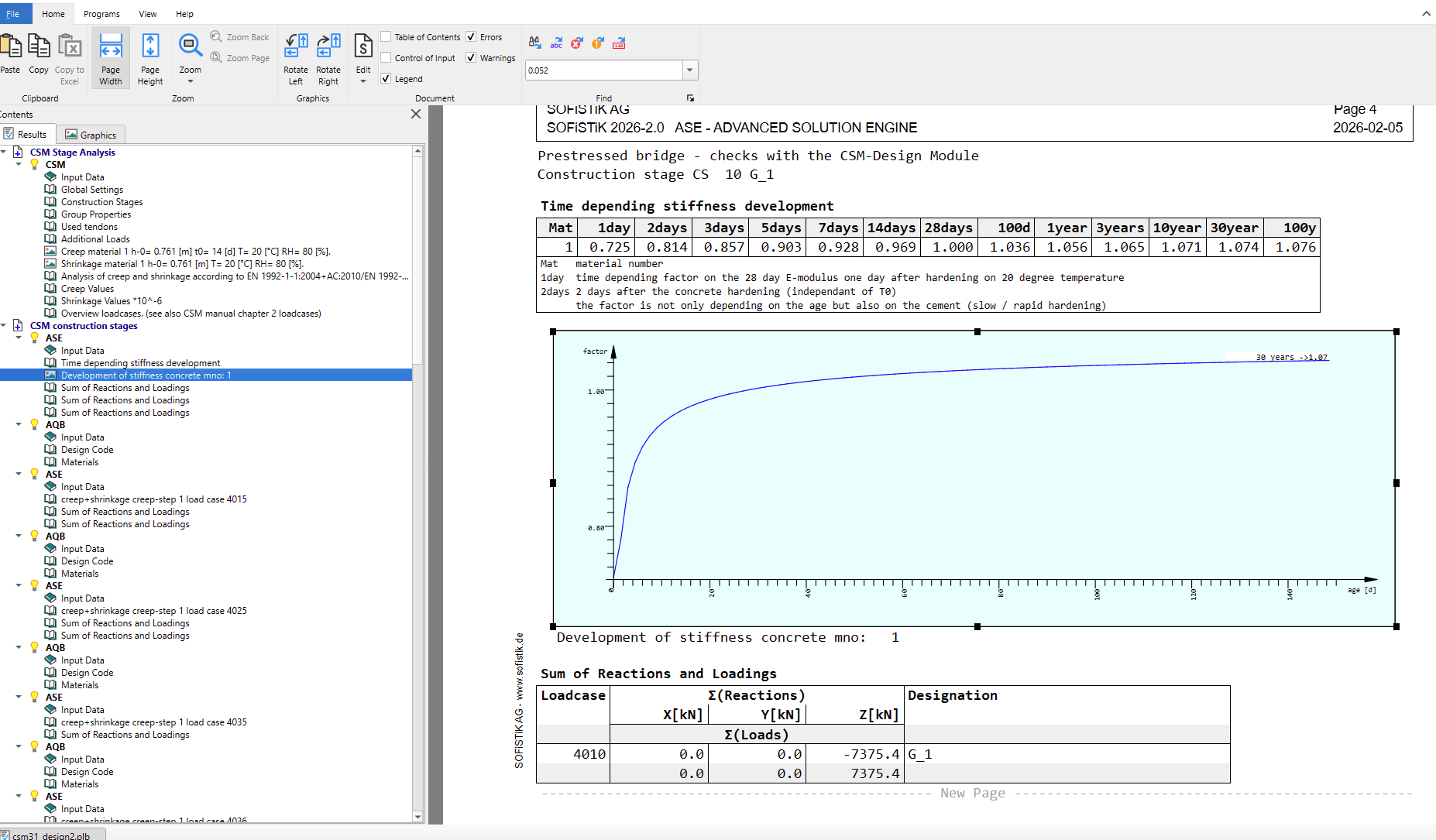Open the Find search field dropdown
Screen dimensions: 1436x840
[689, 70]
